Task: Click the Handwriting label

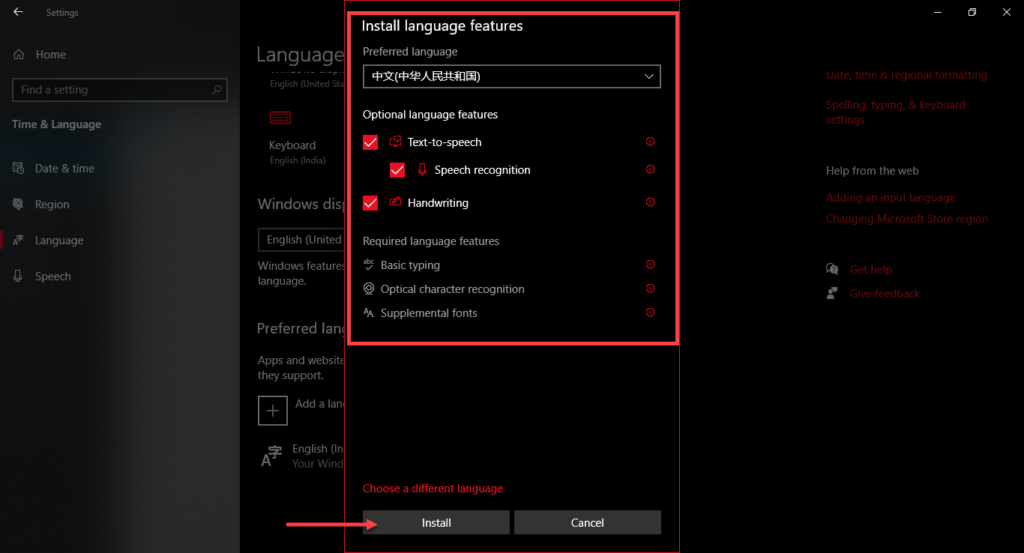Action: tap(438, 202)
